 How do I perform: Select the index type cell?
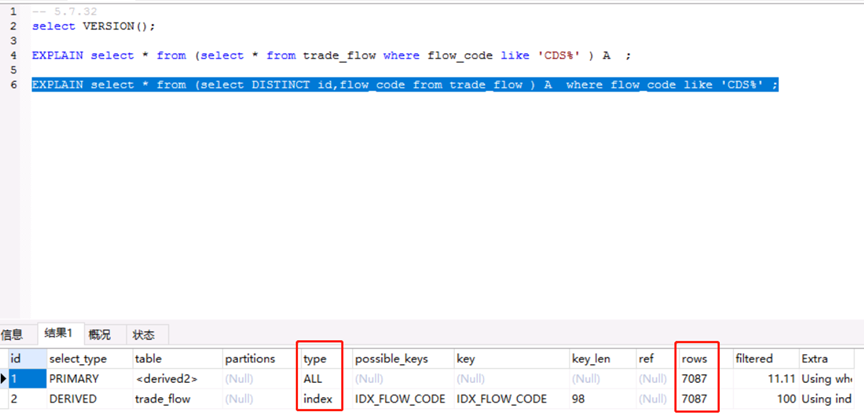tap(326, 399)
